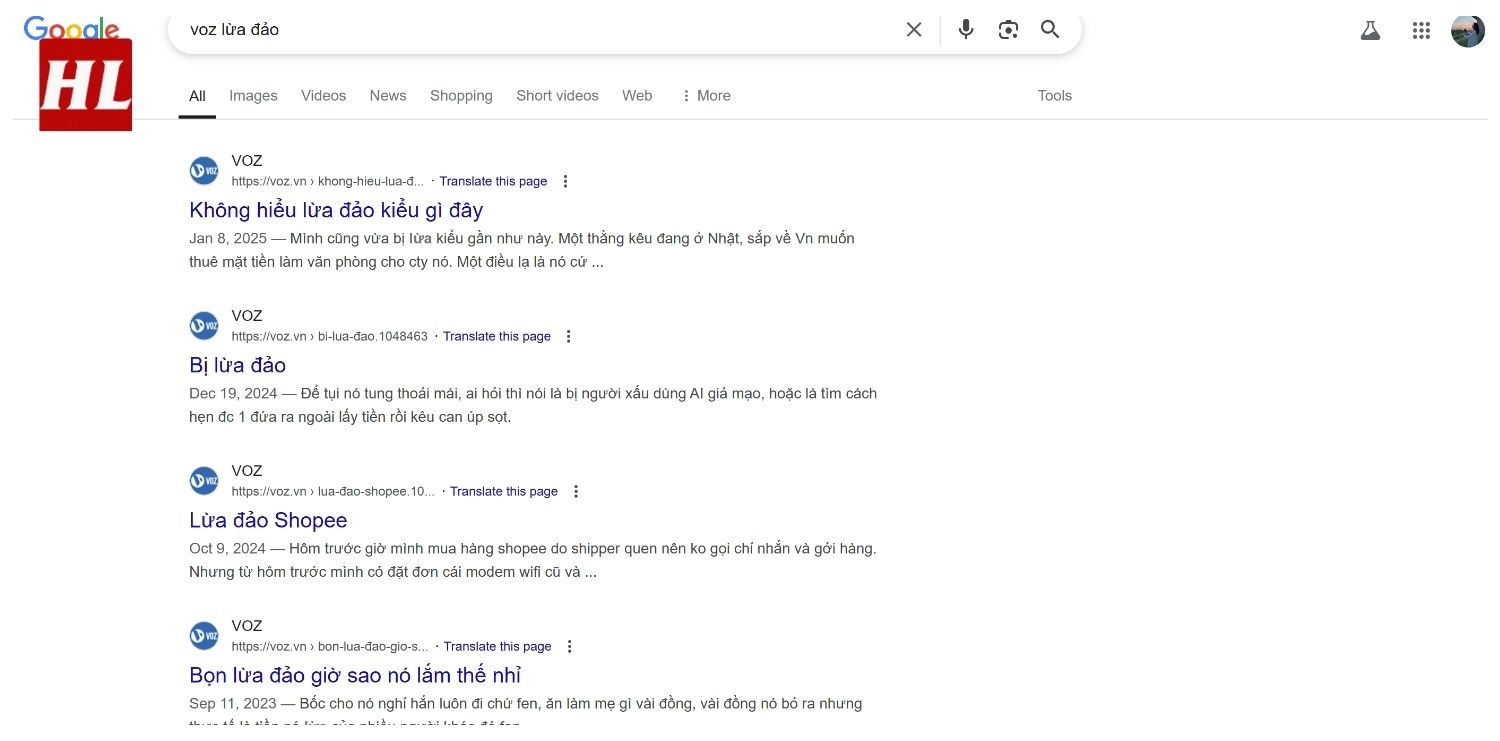This screenshot has height=741, width=1500.
Task: Switch to the Images tab
Action: pyautogui.click(x=253, y=95)
